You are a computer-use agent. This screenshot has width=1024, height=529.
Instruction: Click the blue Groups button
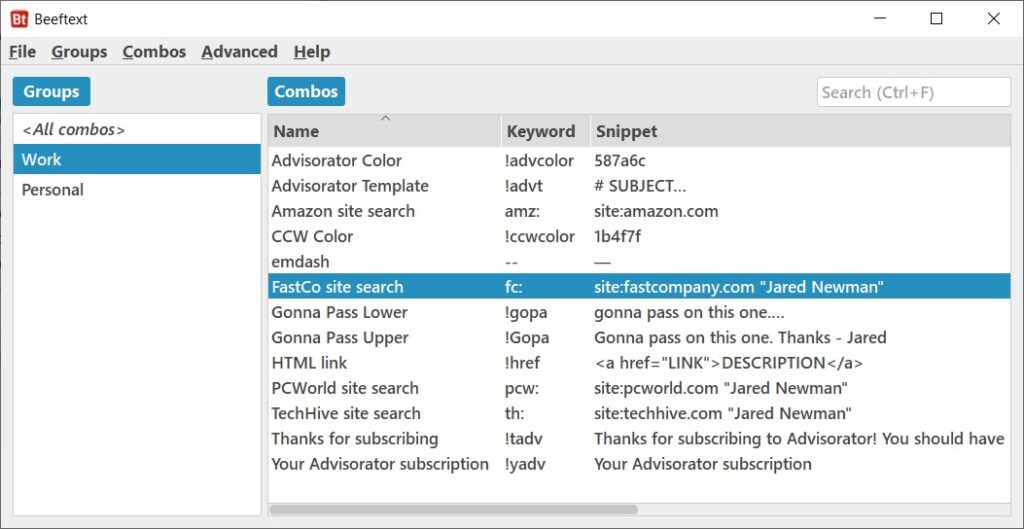(x=52, y=91)
